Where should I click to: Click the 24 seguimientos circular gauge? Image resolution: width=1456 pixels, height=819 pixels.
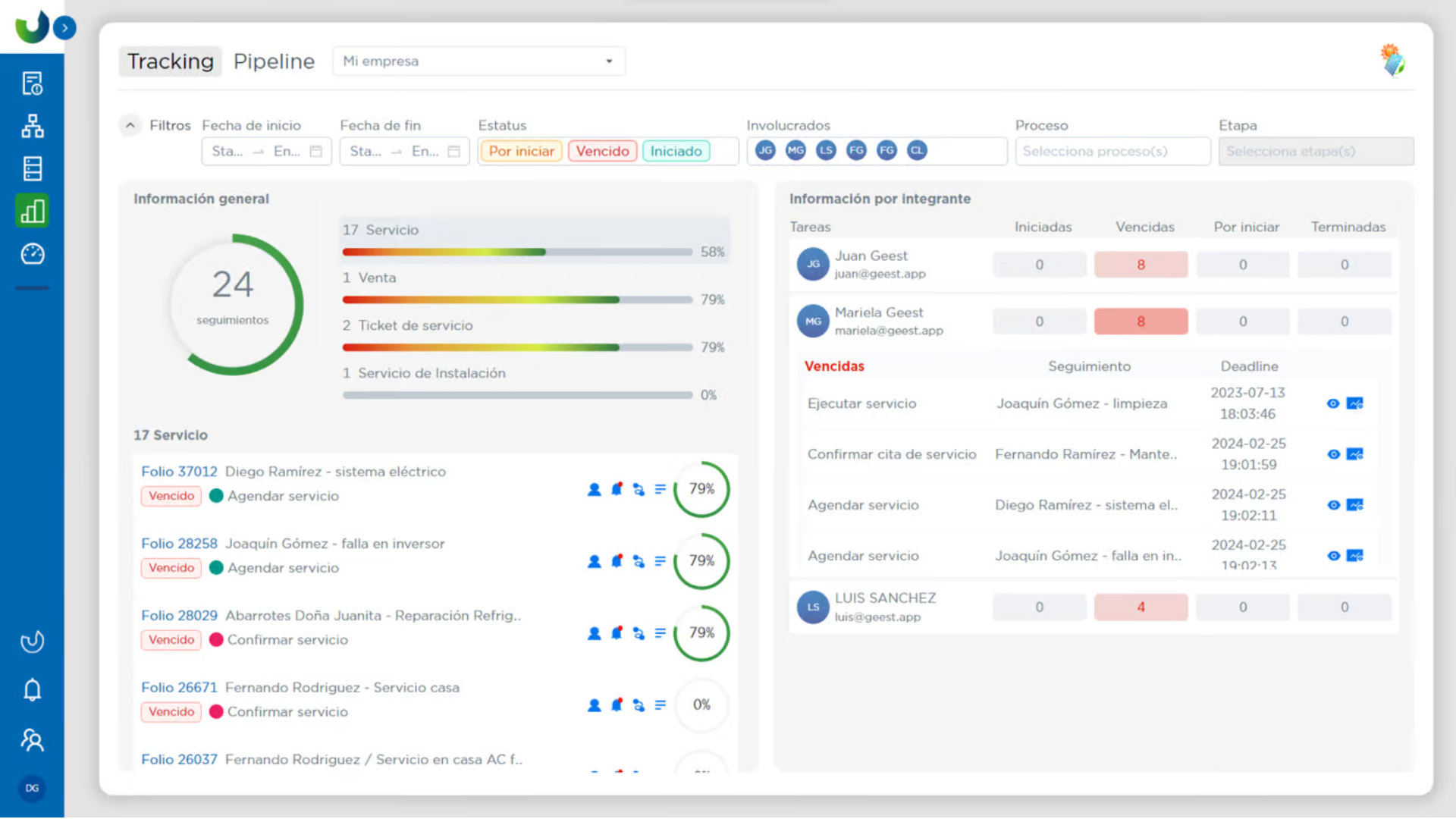233,304
